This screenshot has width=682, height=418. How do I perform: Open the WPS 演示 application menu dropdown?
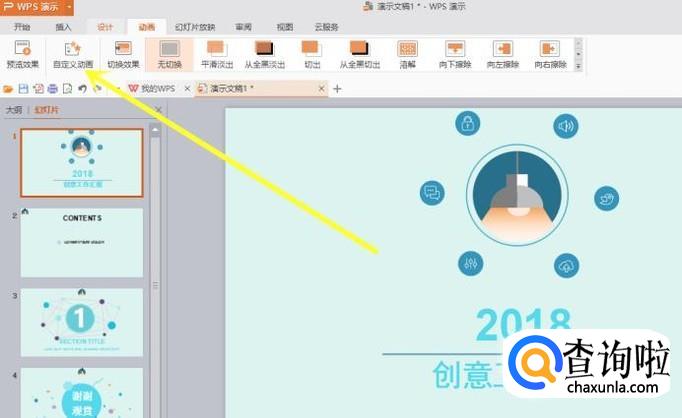pos(69,7)
